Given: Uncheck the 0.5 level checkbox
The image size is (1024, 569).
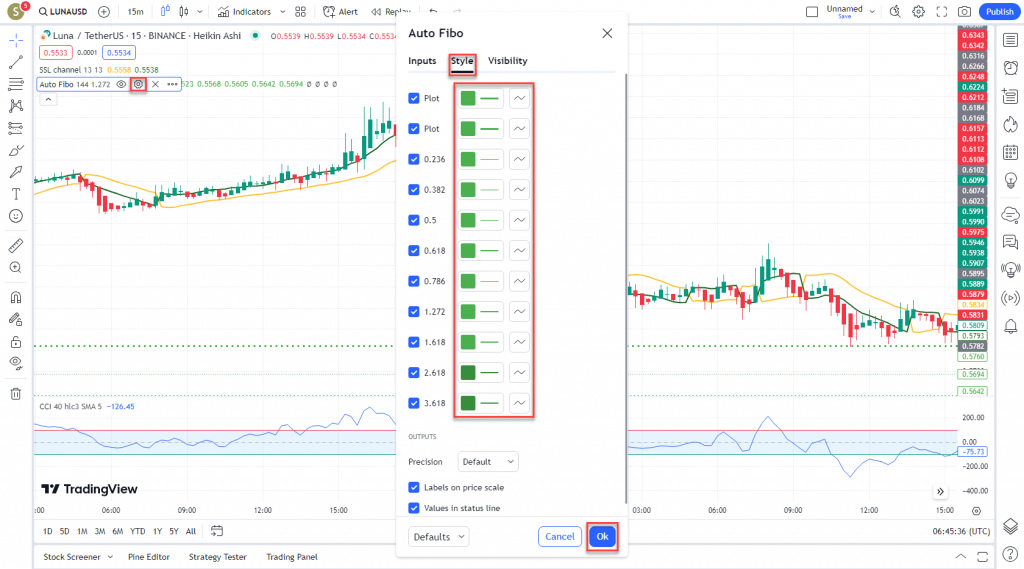Looking at the screenshot, I should 413,220.
